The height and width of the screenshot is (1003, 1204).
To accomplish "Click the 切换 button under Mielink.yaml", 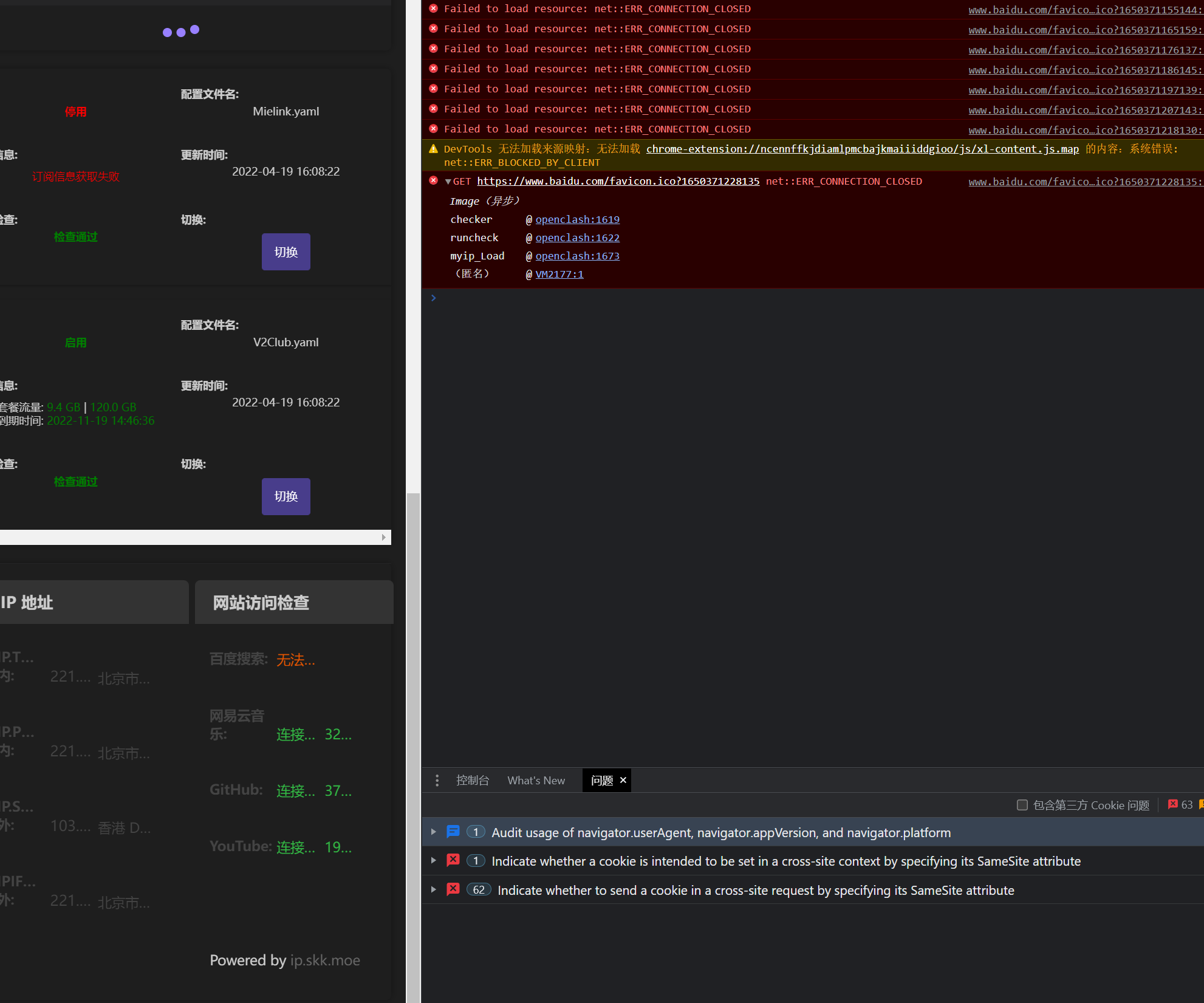I will [x=286, y=252].
